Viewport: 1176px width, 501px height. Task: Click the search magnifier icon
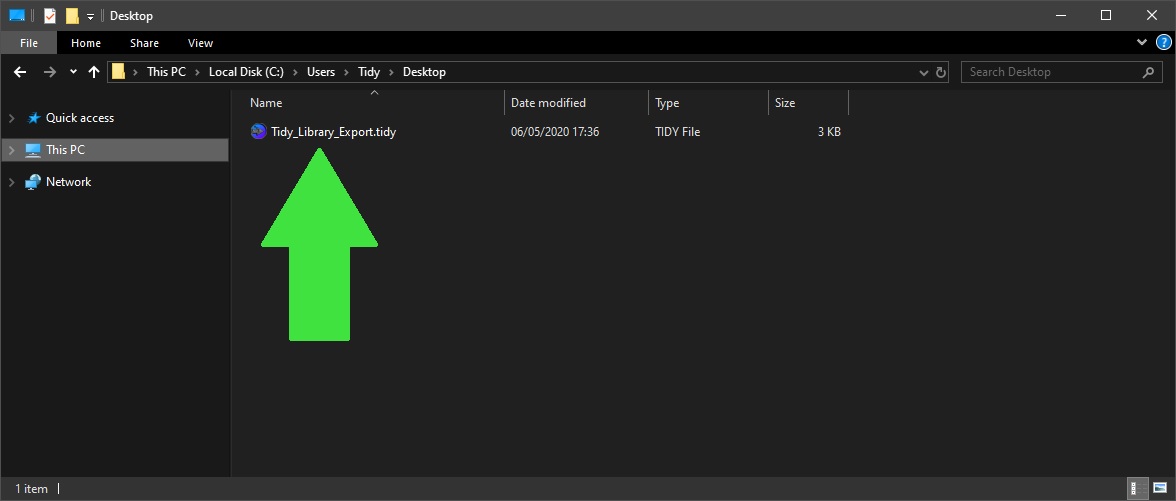tap(1148, 72)
